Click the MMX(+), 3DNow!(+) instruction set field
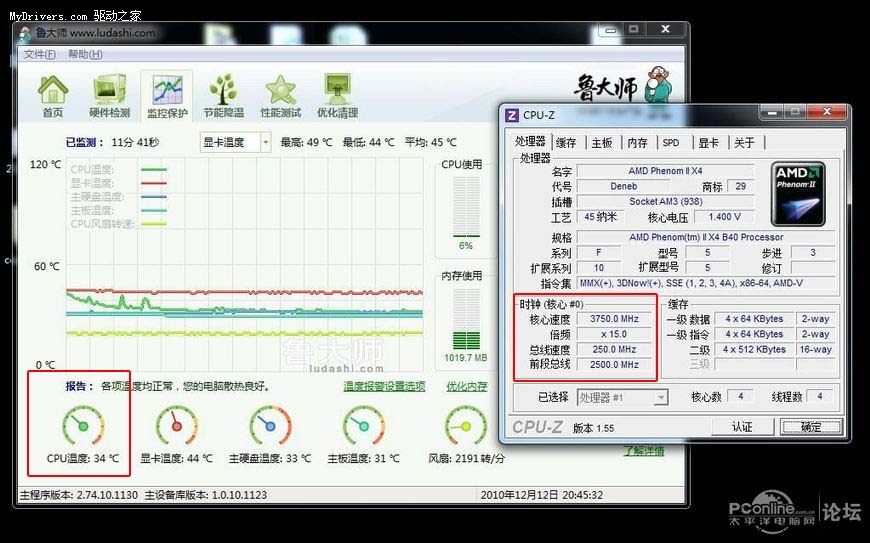The height and width of the screenshot is (543, 870). tap(706, 283)
